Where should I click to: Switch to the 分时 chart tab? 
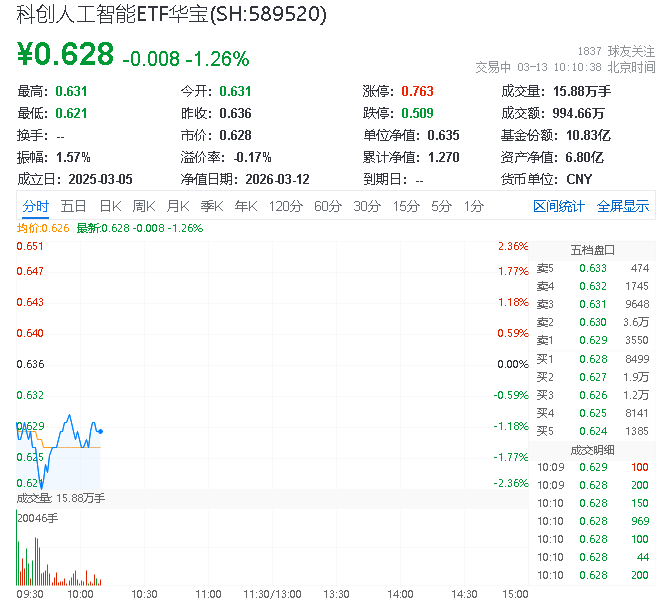(x=35, y=206)
